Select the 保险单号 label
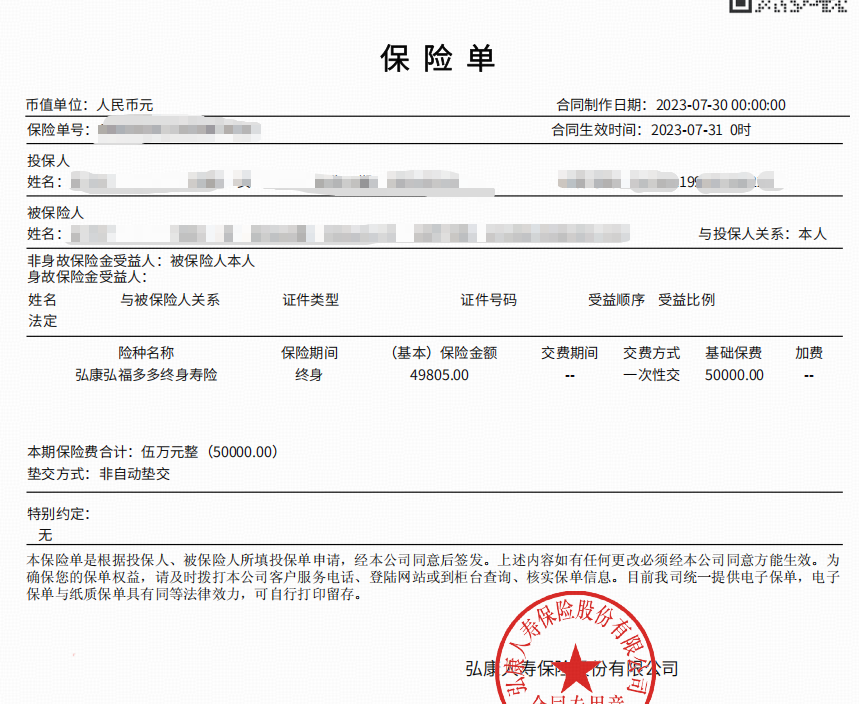Viewport: 859px width, 704px height. (x=59, y=130)
